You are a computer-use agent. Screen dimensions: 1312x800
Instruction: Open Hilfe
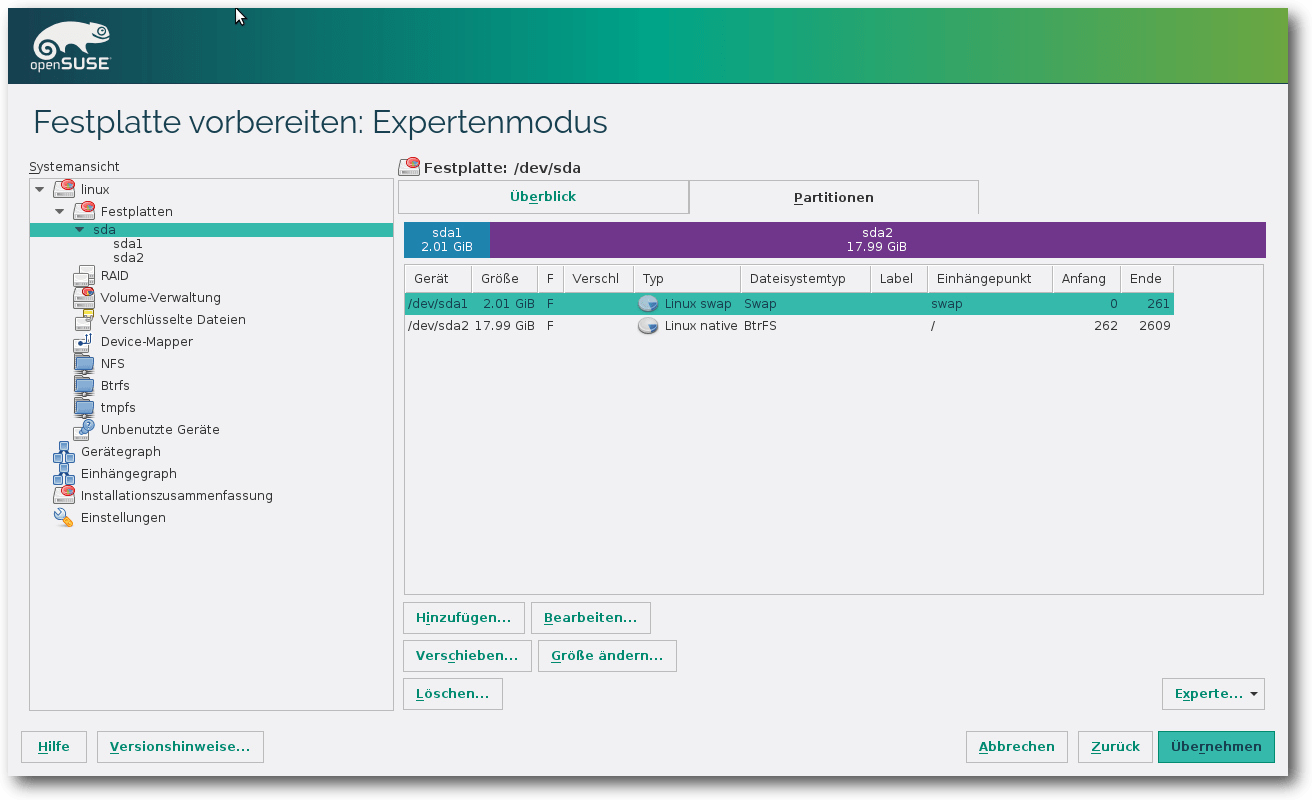coord(54,747)
